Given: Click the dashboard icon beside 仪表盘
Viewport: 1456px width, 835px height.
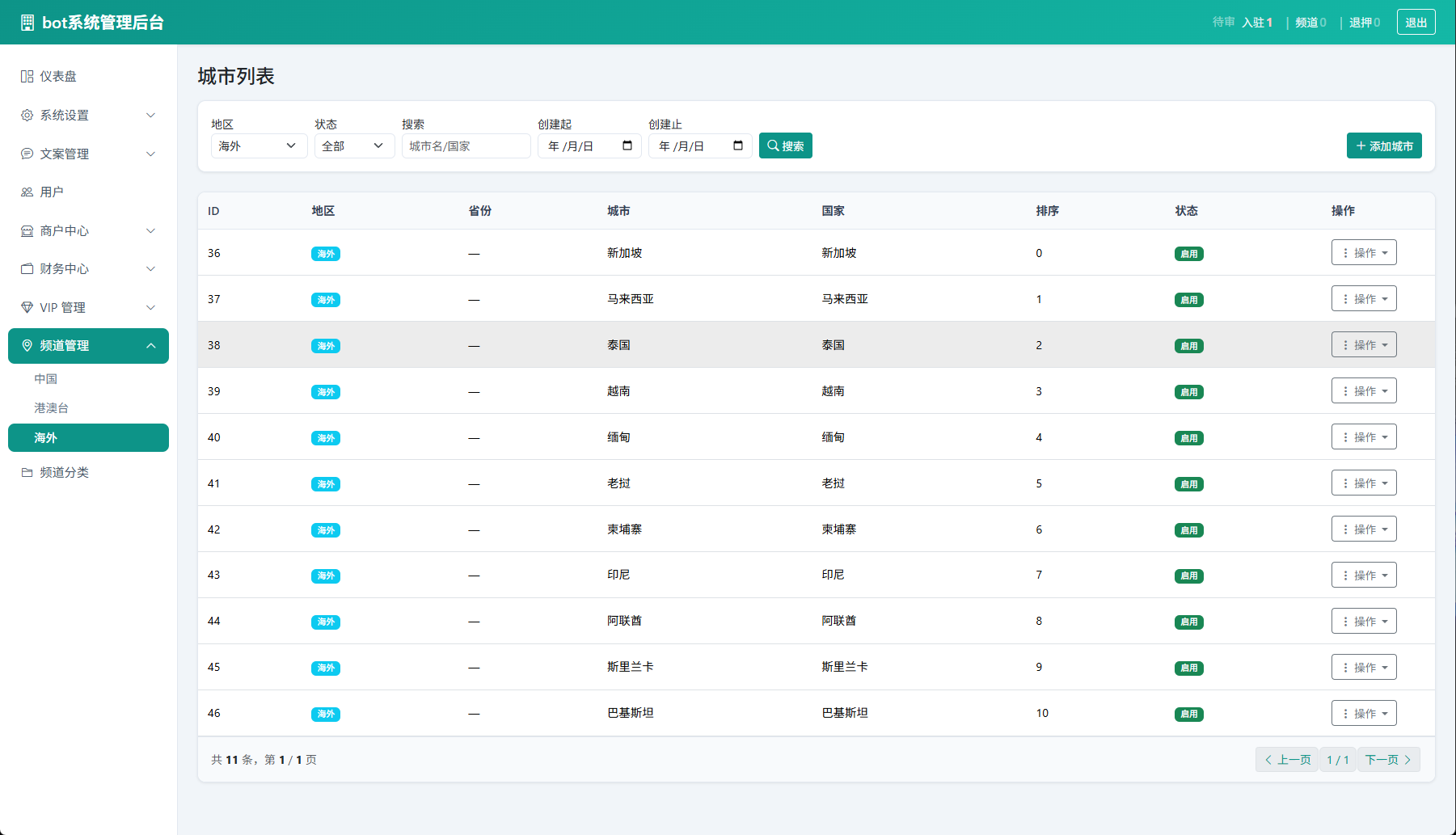Looking at the screenshot, I should click(27, 77).
